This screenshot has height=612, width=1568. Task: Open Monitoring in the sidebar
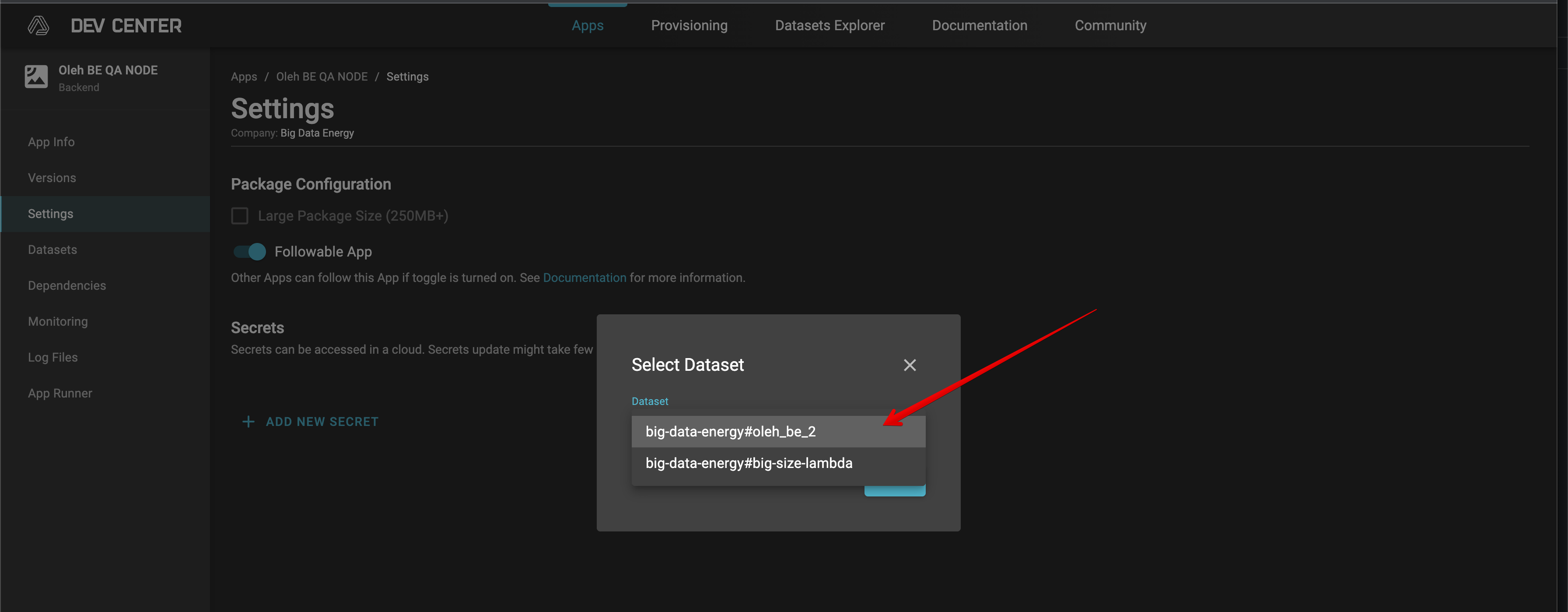pyautogui.click(x=105, y=321)
